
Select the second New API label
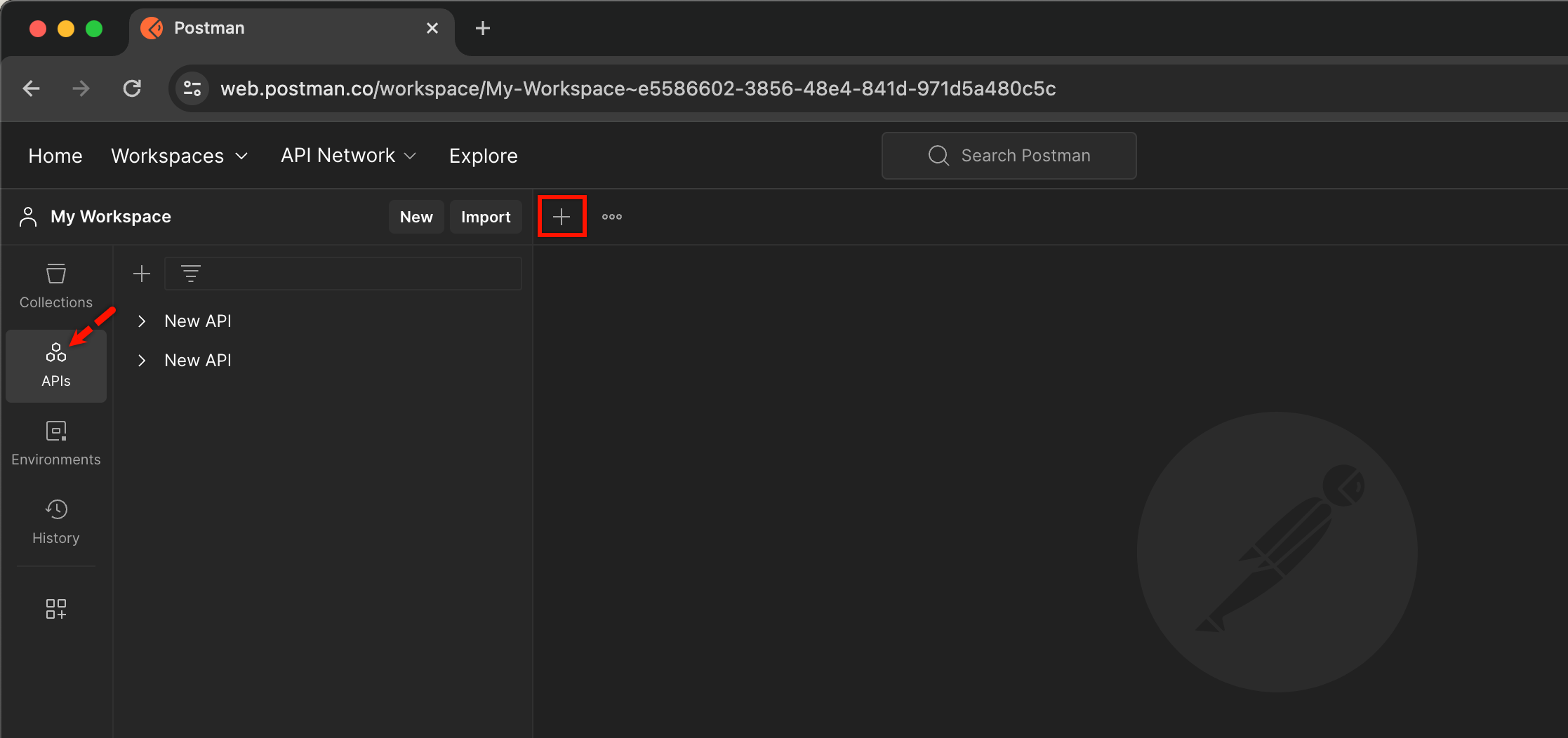(x=198, y=361)
